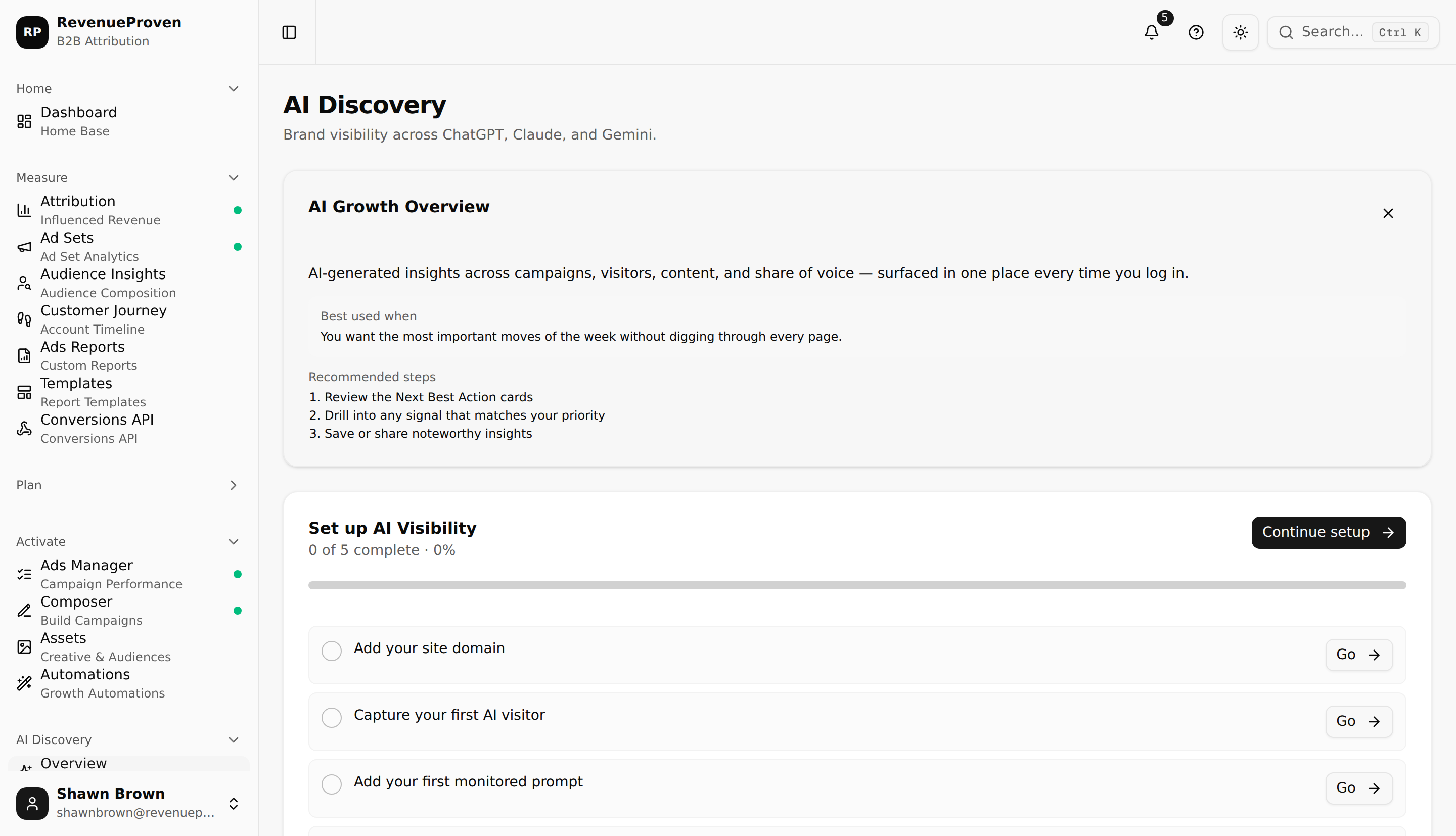
Task: Click the Assets image icon
Action: (x=24, y=647)
